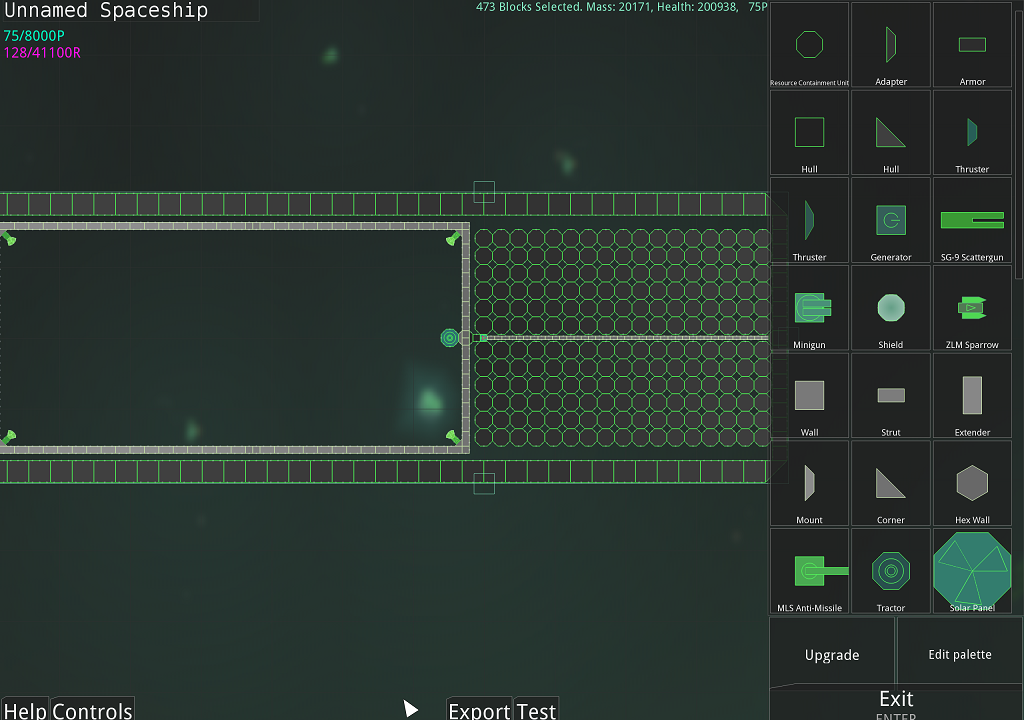Click Export to save the ship
1024x720 pixels.
click(479, 710)
